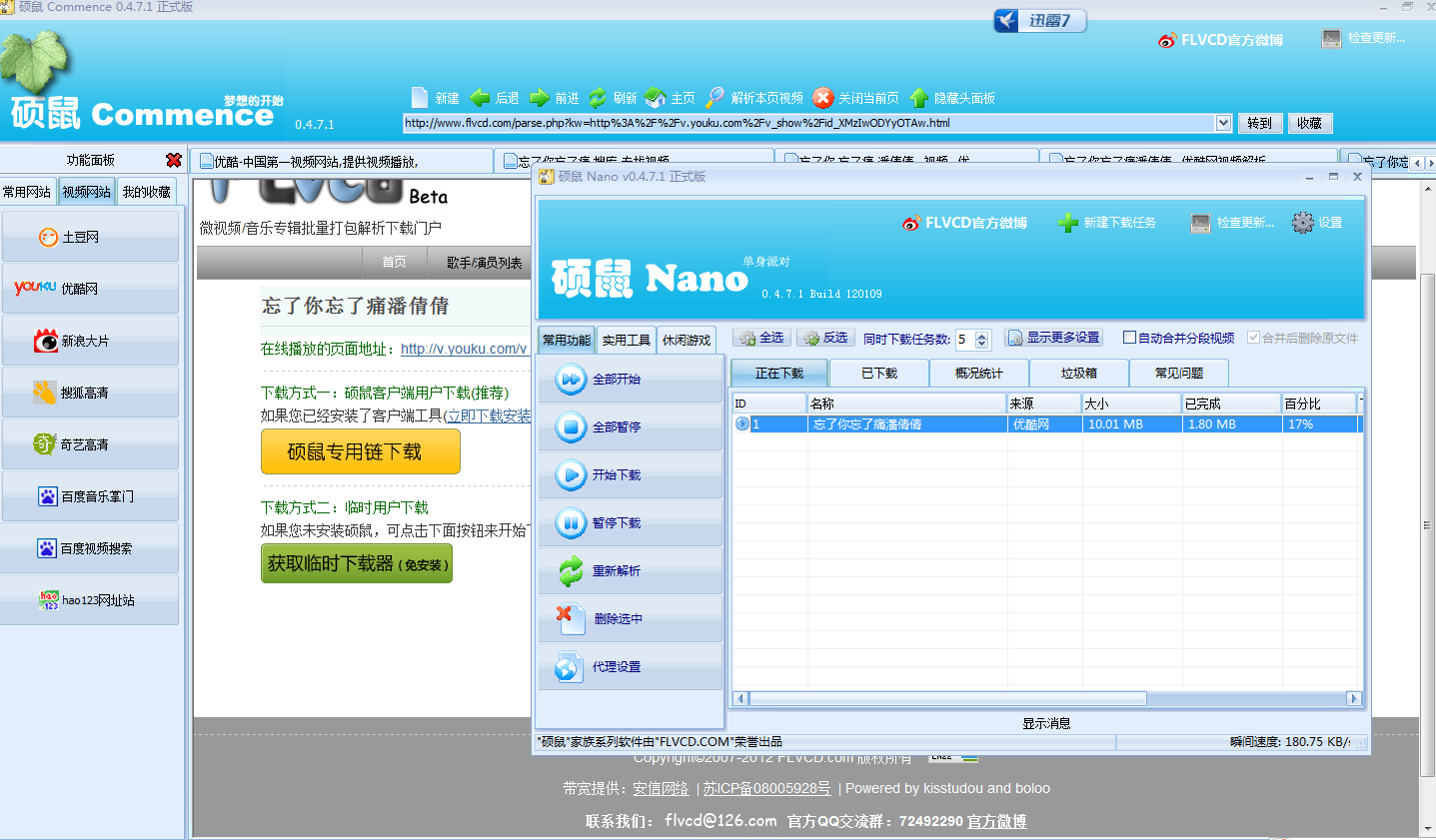Adjust 同时下载任务数 spinner arrows
The image size is (1436, 840).
(x=982, y=340)
